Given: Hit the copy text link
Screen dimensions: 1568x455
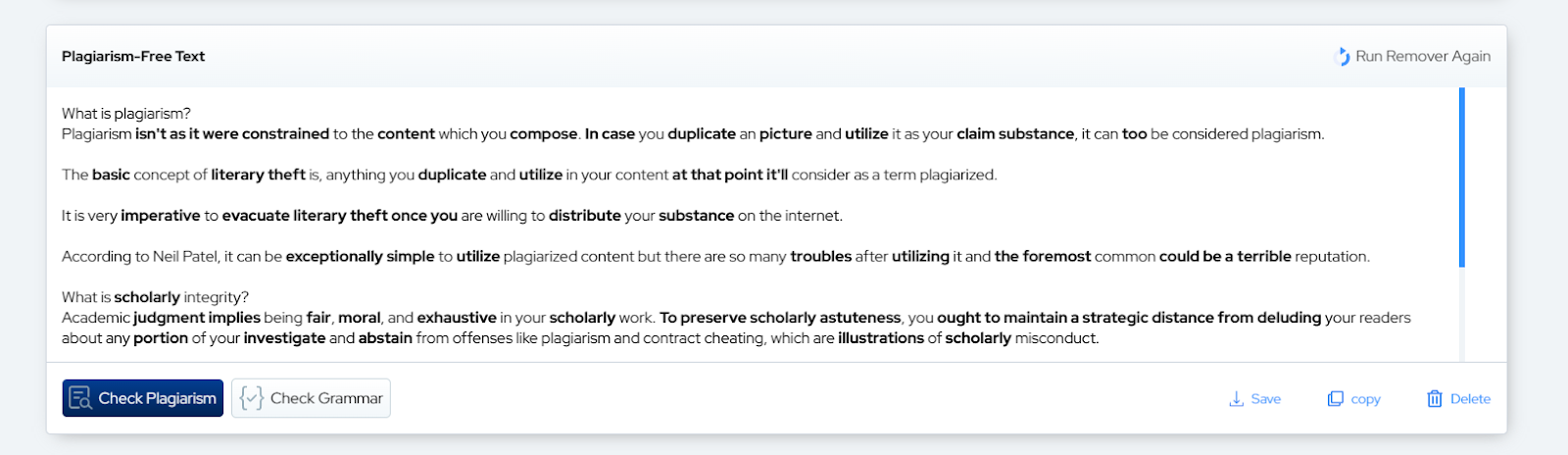Looking at the screenshot, I should (x=1365, y=399).
